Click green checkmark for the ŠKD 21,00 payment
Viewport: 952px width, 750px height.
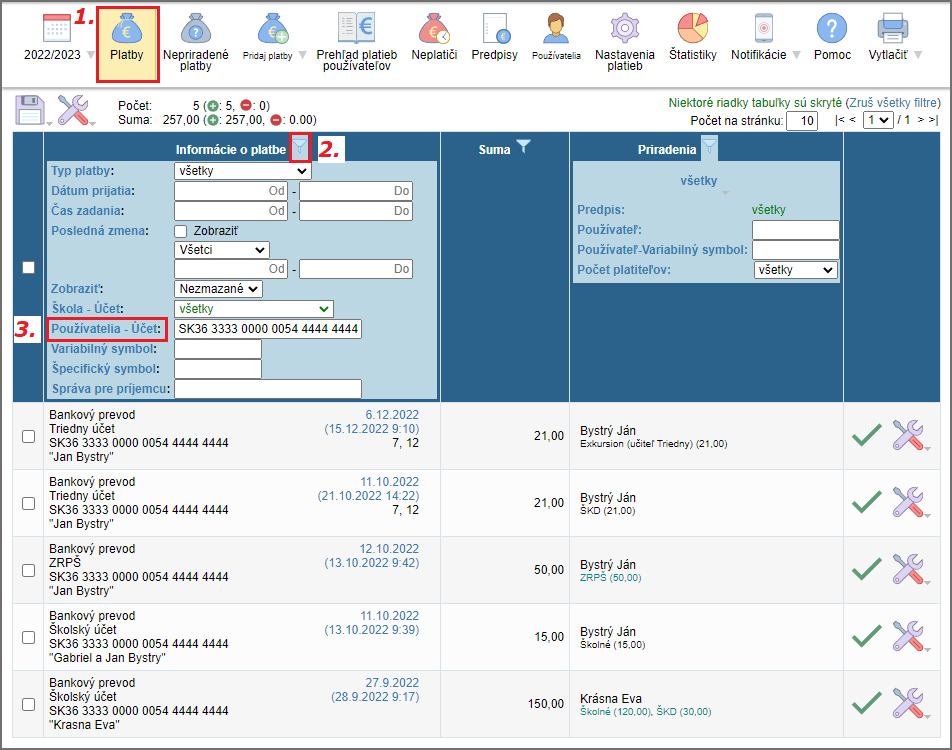click(x=867, y=502)
